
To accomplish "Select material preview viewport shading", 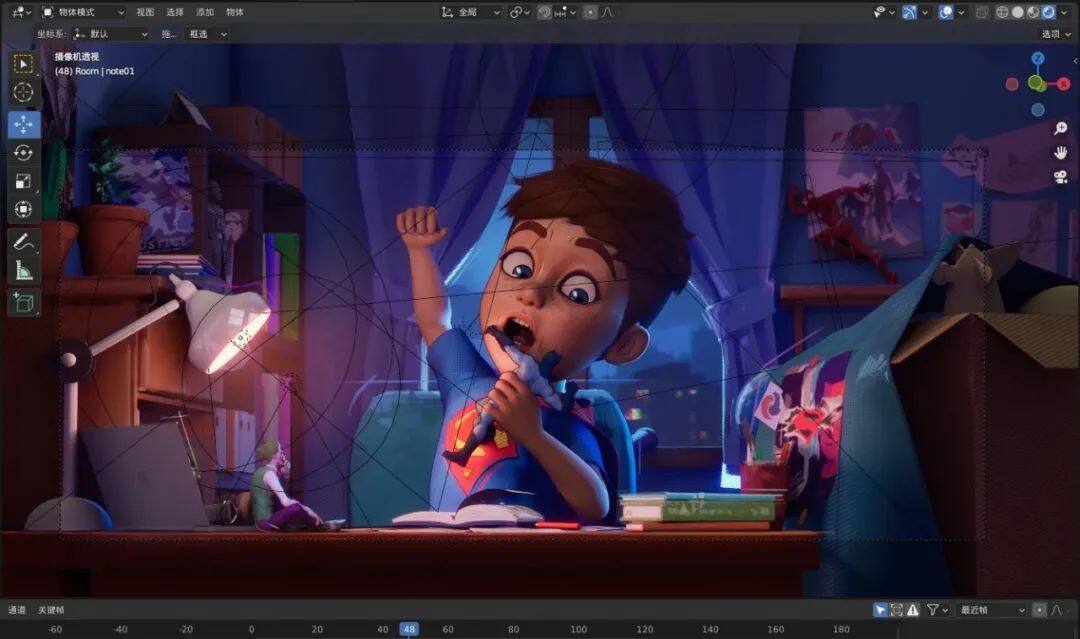I will click(x=1032, y=12).
